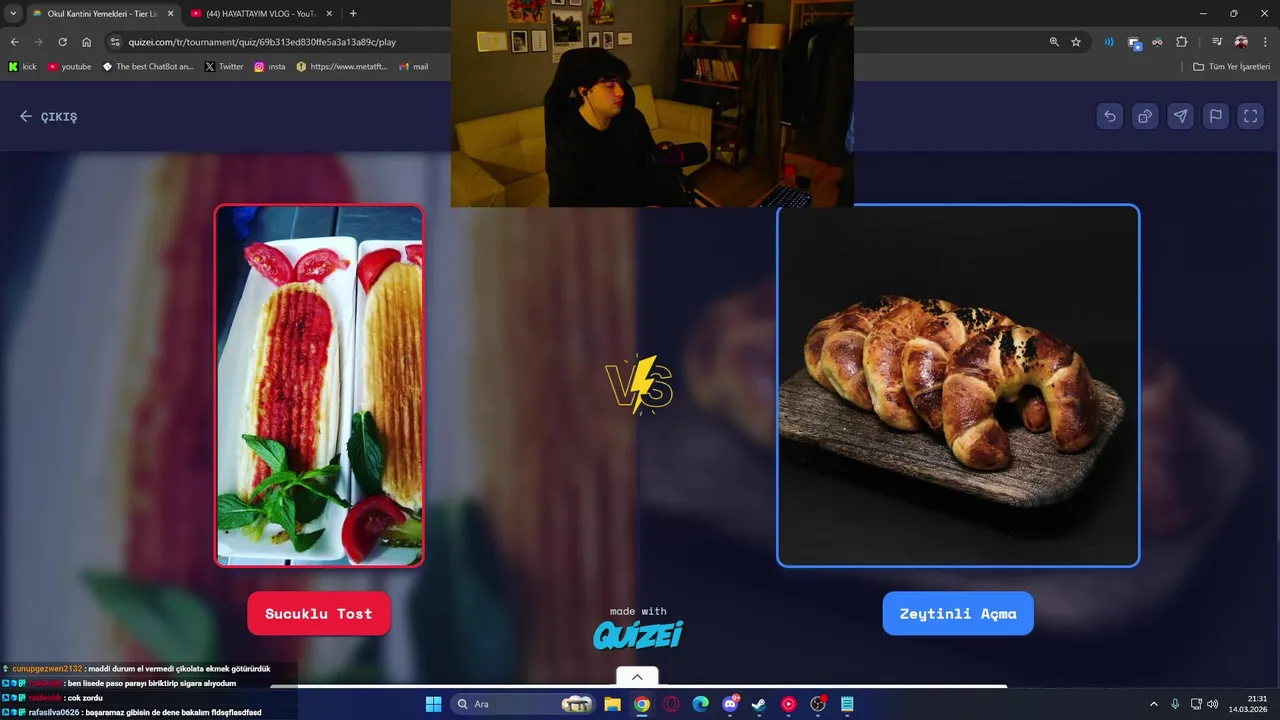1280x720 pixels.
Task: Click the picture-in-picture extension icon
Action: tap(1134, 42)
